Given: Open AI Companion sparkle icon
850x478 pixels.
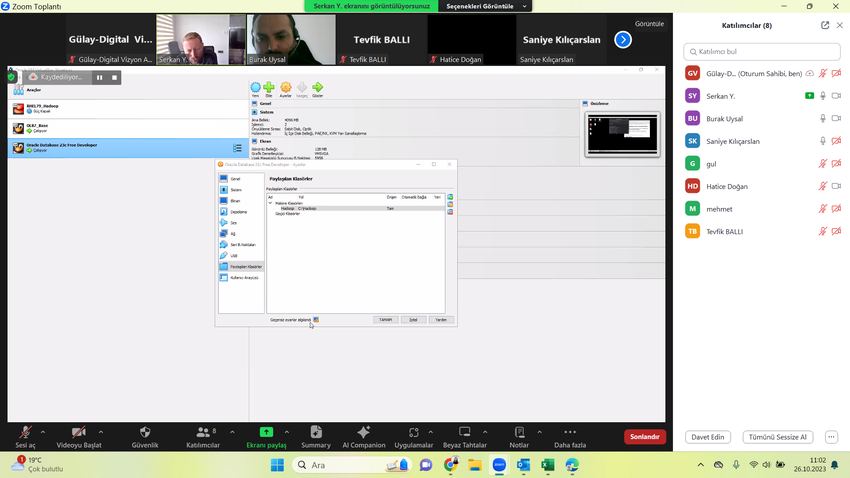Looking at the screenshot, I should (364, 432).
